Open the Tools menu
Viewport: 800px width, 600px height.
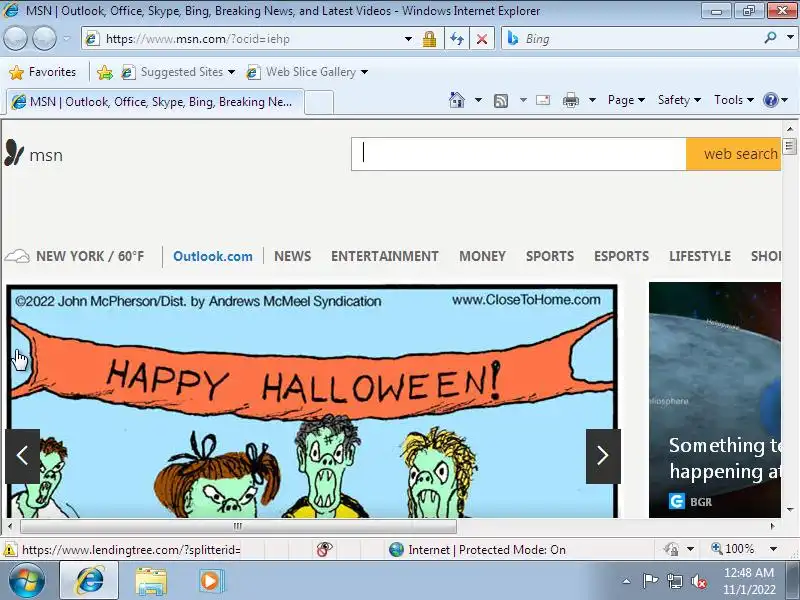coord(734,100)
